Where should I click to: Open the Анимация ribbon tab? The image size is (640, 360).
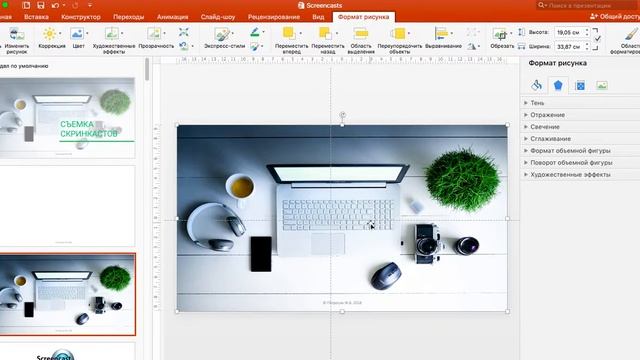pos(173,17)
